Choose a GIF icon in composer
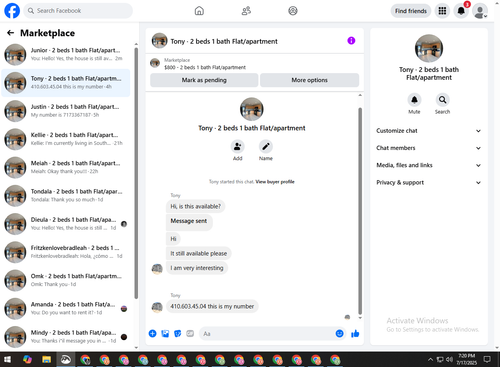Screen dimensions: 500x367 [x=190, y=333]
